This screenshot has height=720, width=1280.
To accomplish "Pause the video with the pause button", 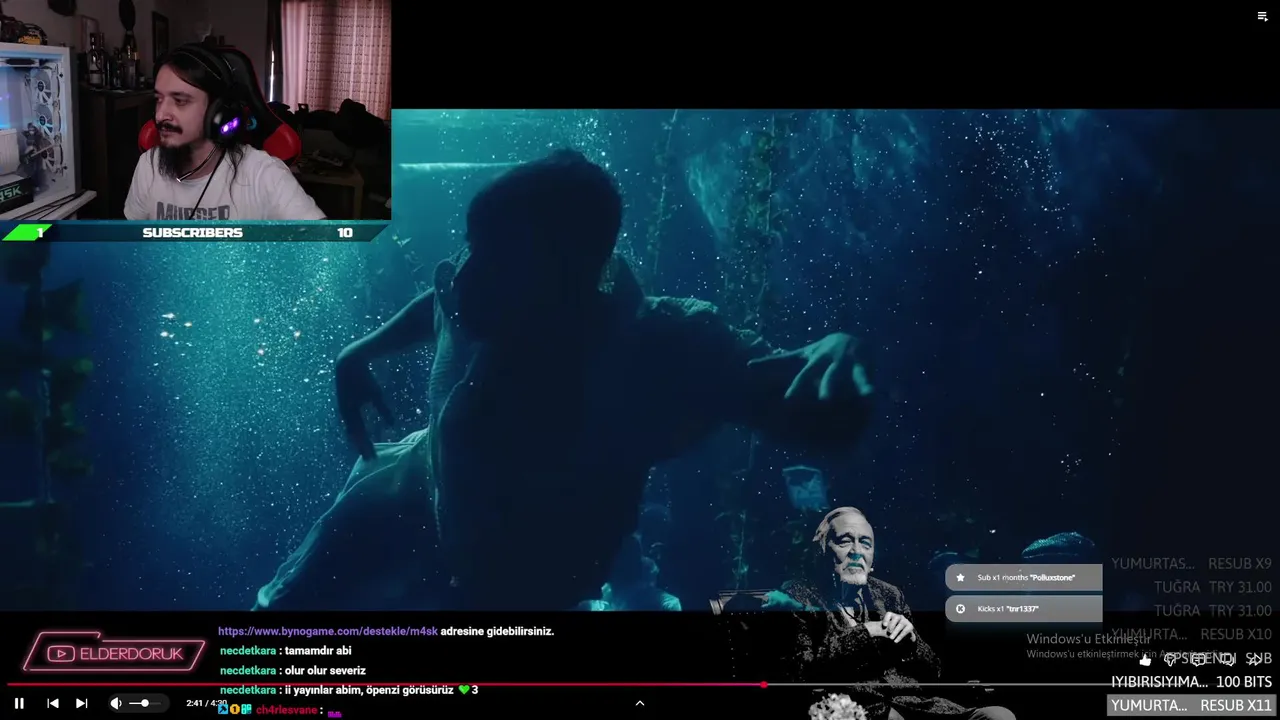I will pyautogui.click(x=19, y=703).
